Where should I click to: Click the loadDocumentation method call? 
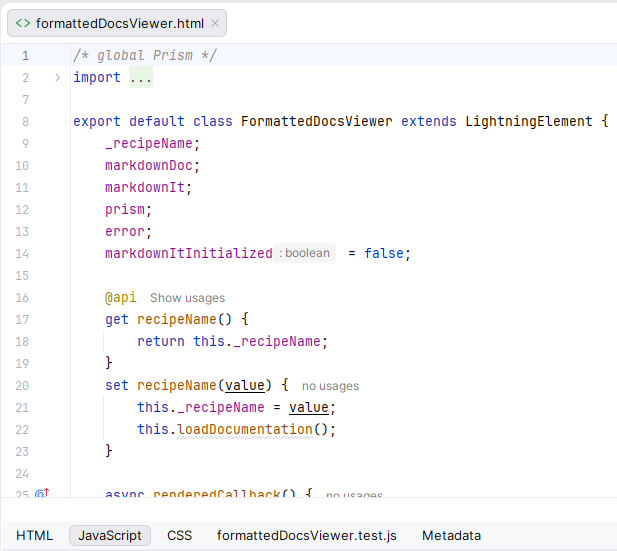[245, 429]
